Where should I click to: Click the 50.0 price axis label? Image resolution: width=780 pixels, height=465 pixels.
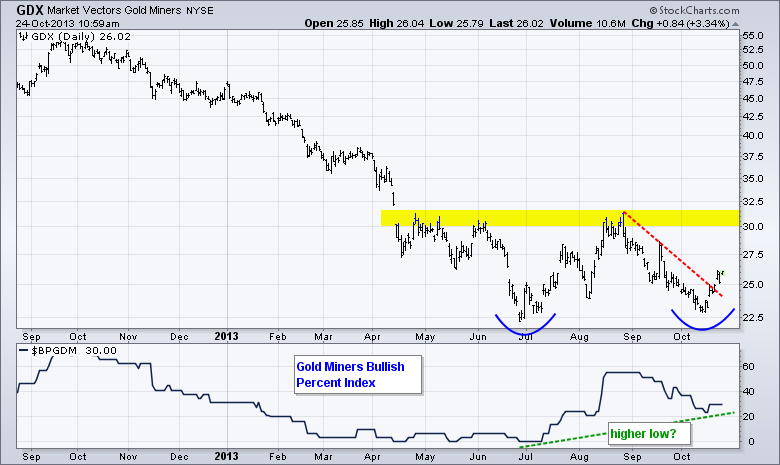click(753, 65)
